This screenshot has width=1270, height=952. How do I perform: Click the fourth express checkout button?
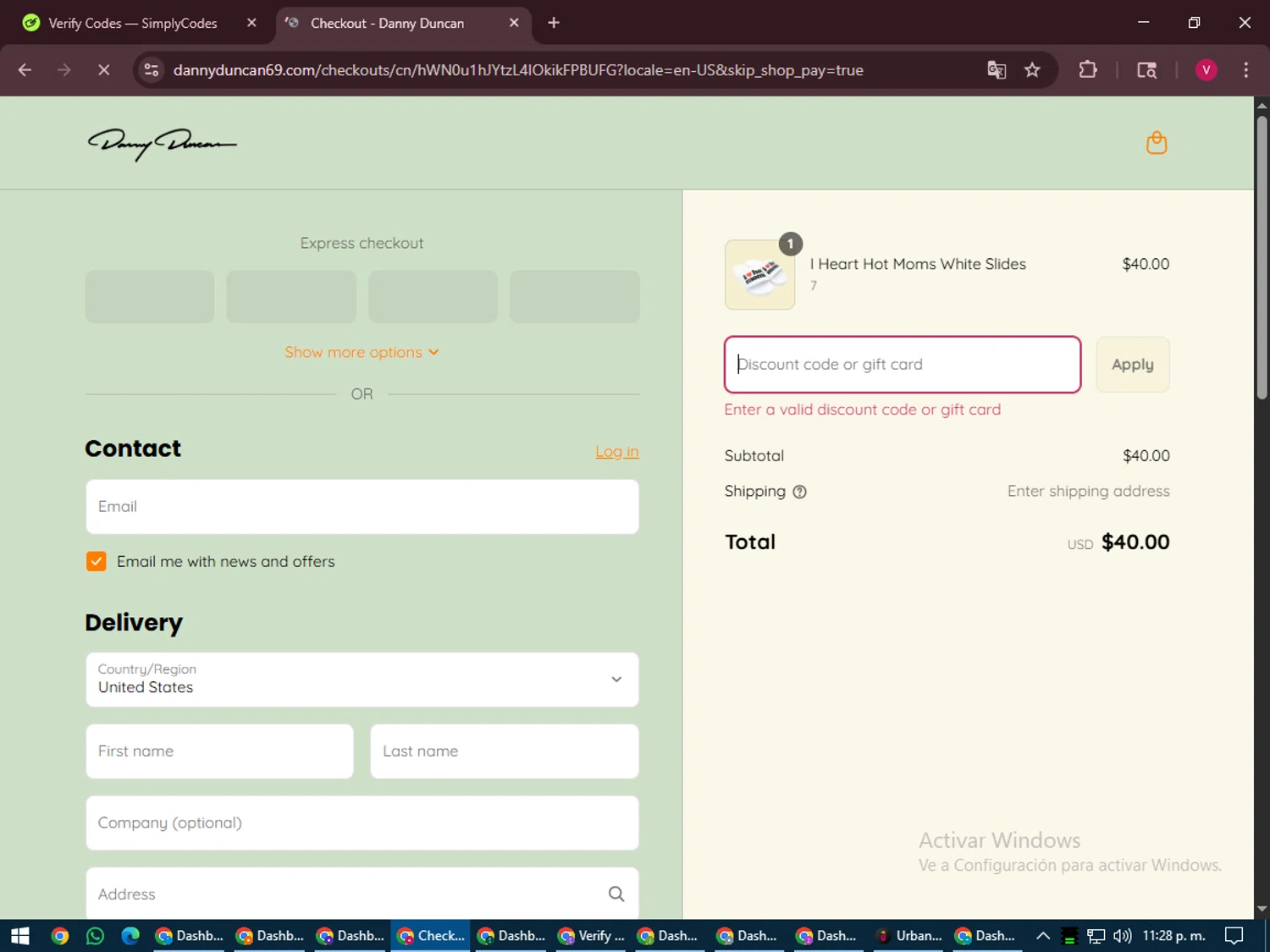(575, 296)
